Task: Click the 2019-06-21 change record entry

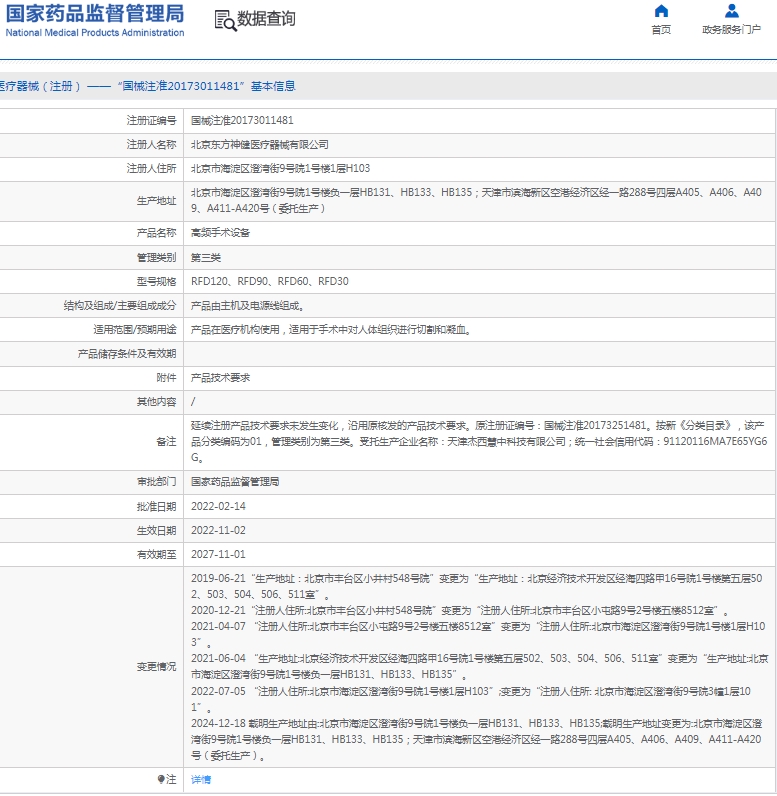Action: click(x=476, y=586)
